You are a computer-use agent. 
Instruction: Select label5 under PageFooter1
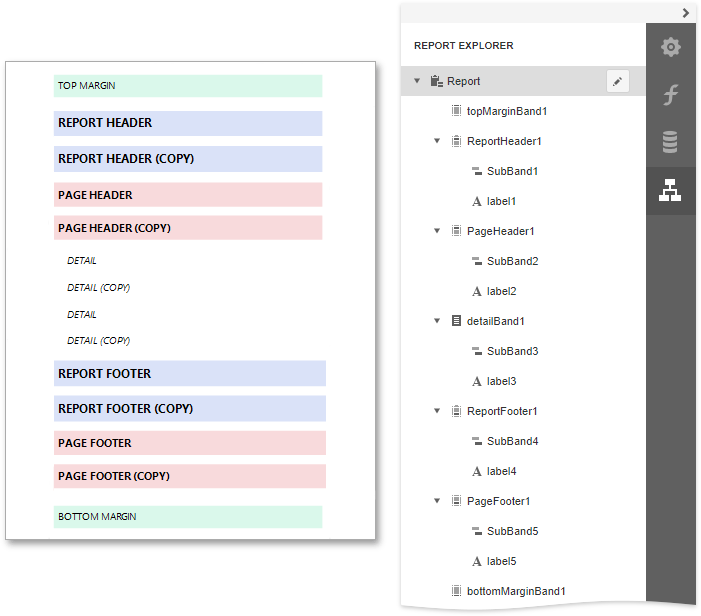pyautogui.click(x=501, y=561)
